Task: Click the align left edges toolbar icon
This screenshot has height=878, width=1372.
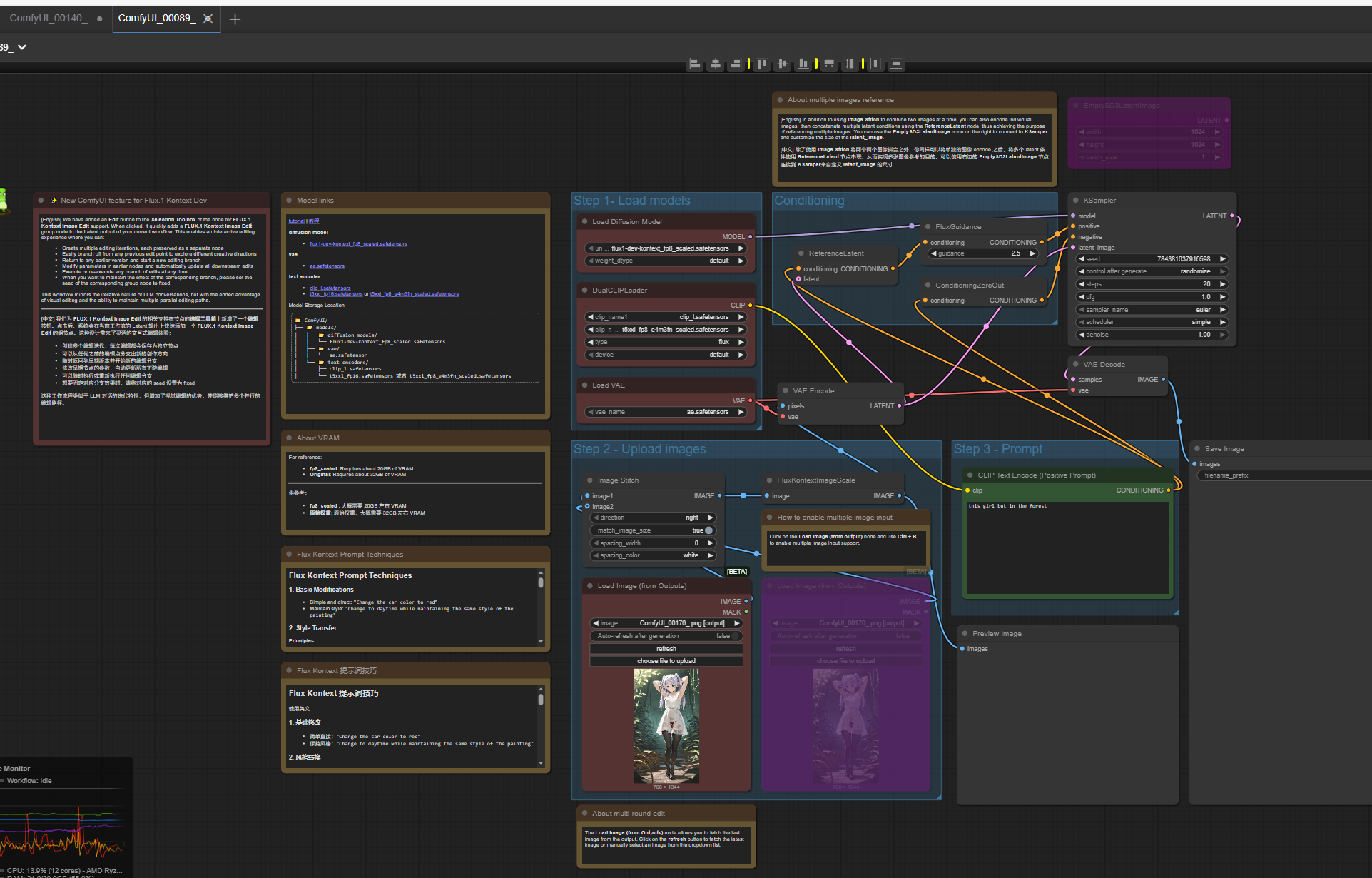Action: [694, 64]
